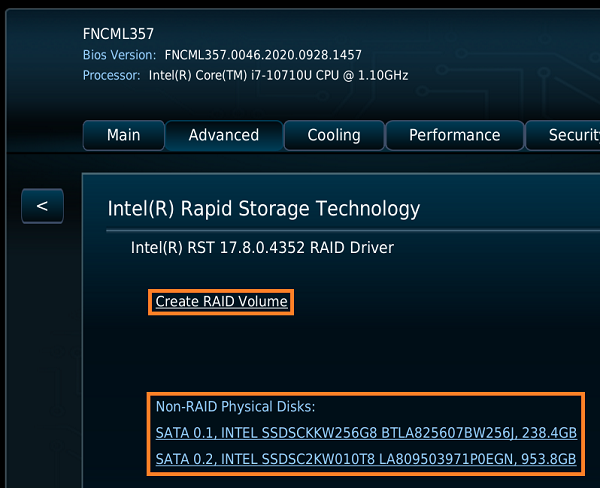
Task: Click the Intel Core i7-10710U processor name
Action: pyautogui.click(x=276, y=75)
